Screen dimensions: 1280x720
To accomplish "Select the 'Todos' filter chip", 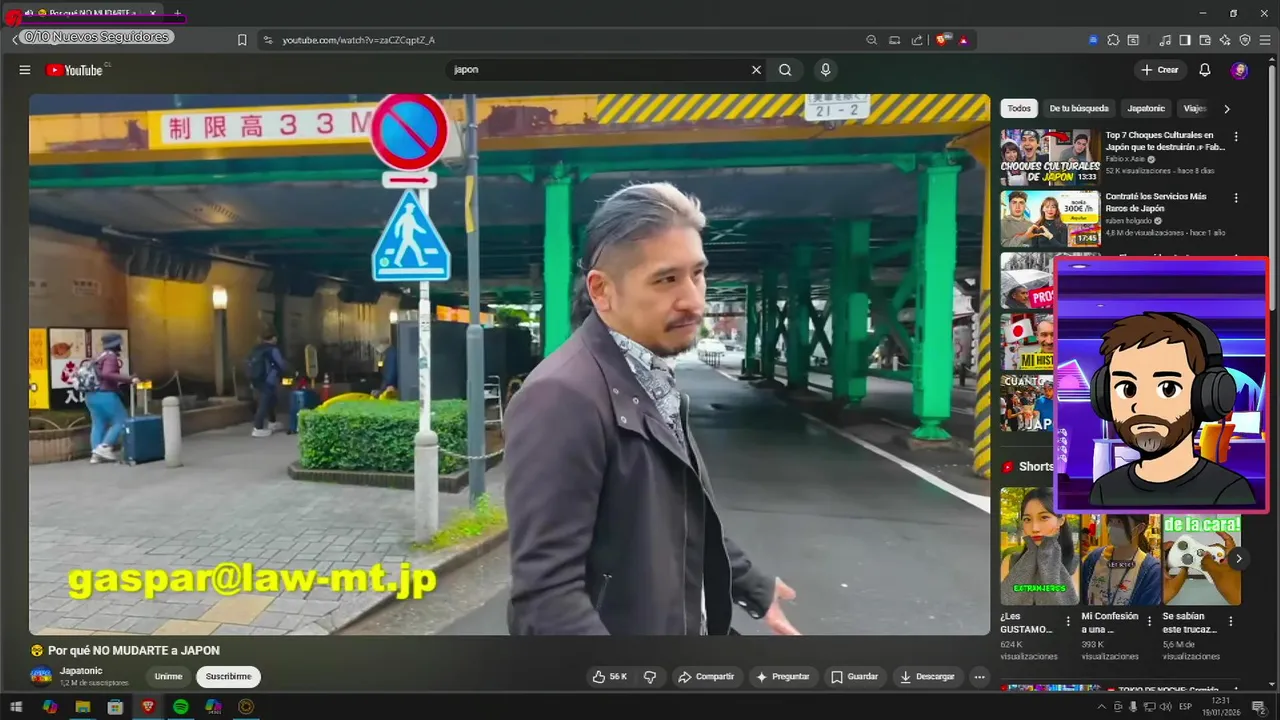I will pos(1019,108).
